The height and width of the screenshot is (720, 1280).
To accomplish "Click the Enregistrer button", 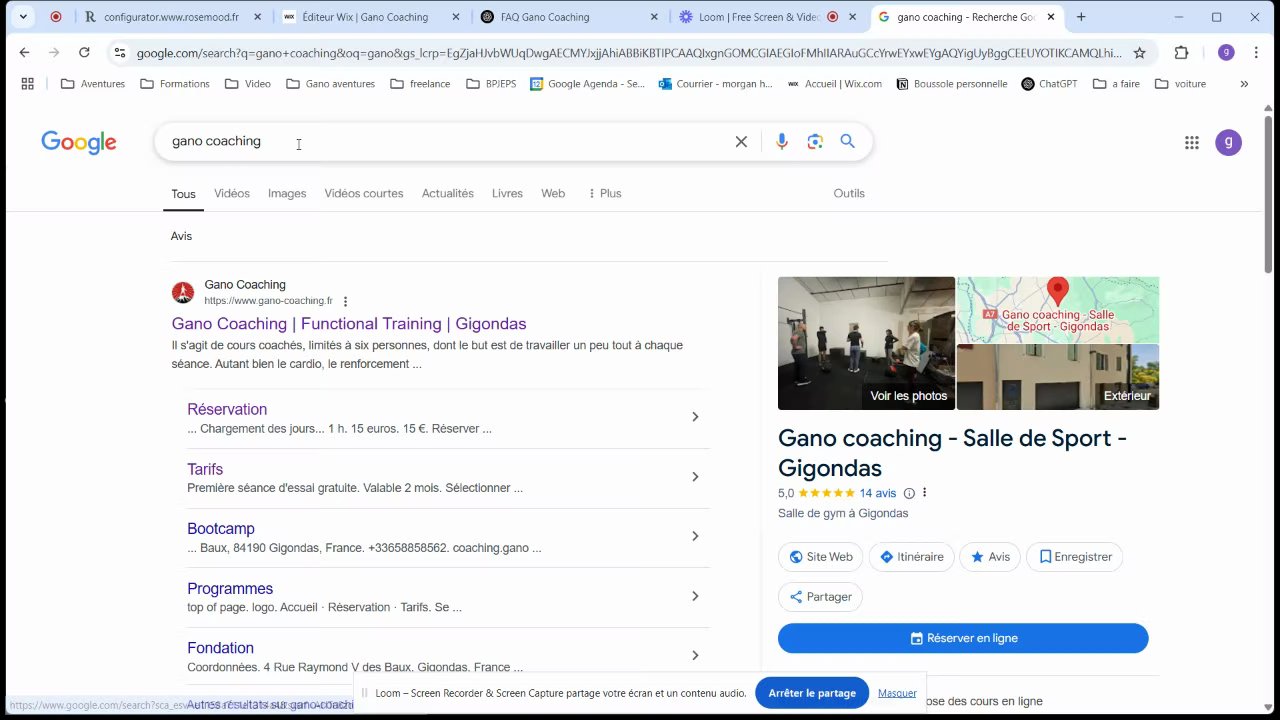I will pyautogui.click(x=1075, y=557).
